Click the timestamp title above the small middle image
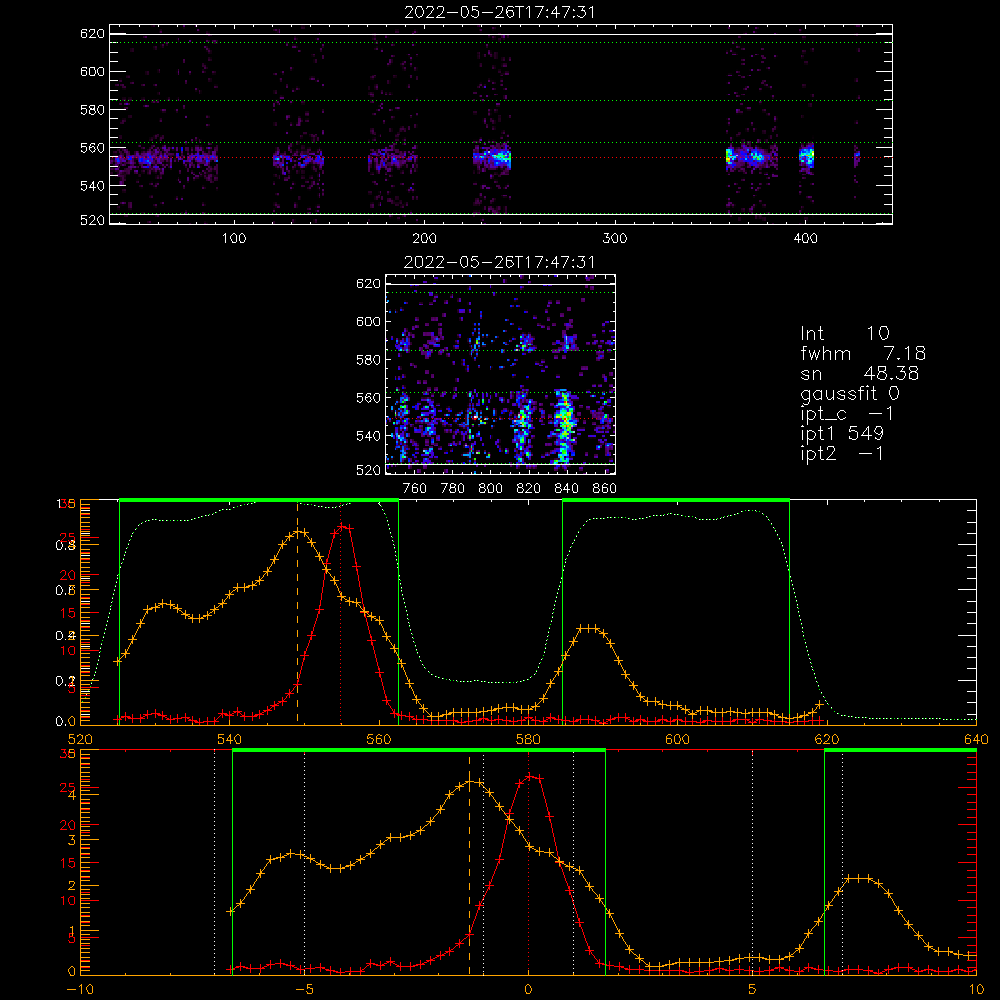The height and width of the screenshot is (1000, 1000). 500,262
